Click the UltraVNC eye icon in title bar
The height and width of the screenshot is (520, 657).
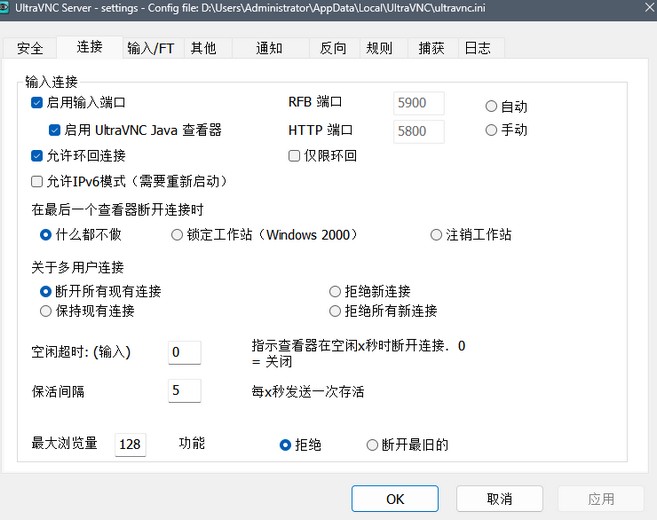(x=4, y=8)
